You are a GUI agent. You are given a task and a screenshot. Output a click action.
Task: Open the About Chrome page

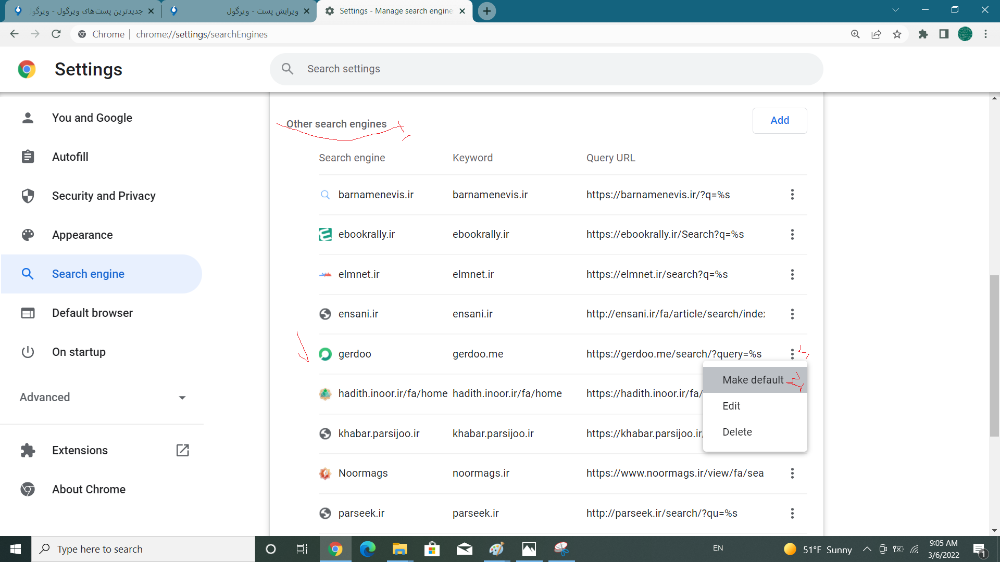coord(102,489)
